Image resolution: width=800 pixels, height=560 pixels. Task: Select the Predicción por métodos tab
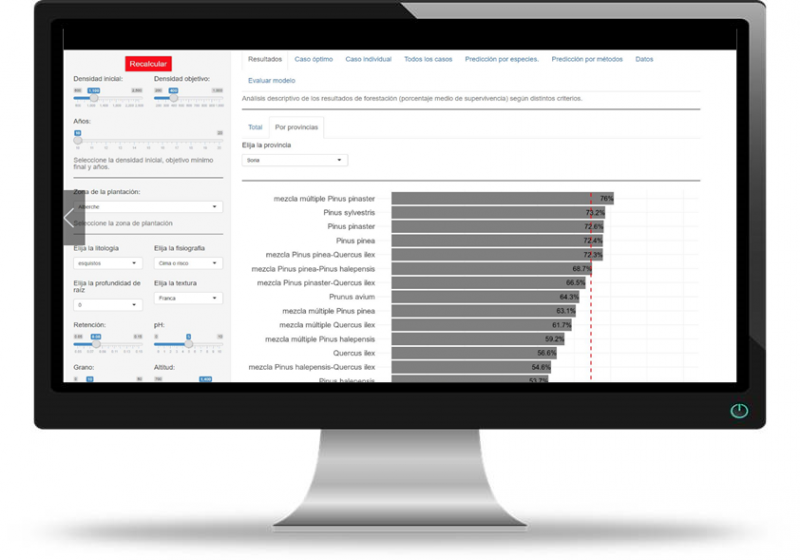586,59
